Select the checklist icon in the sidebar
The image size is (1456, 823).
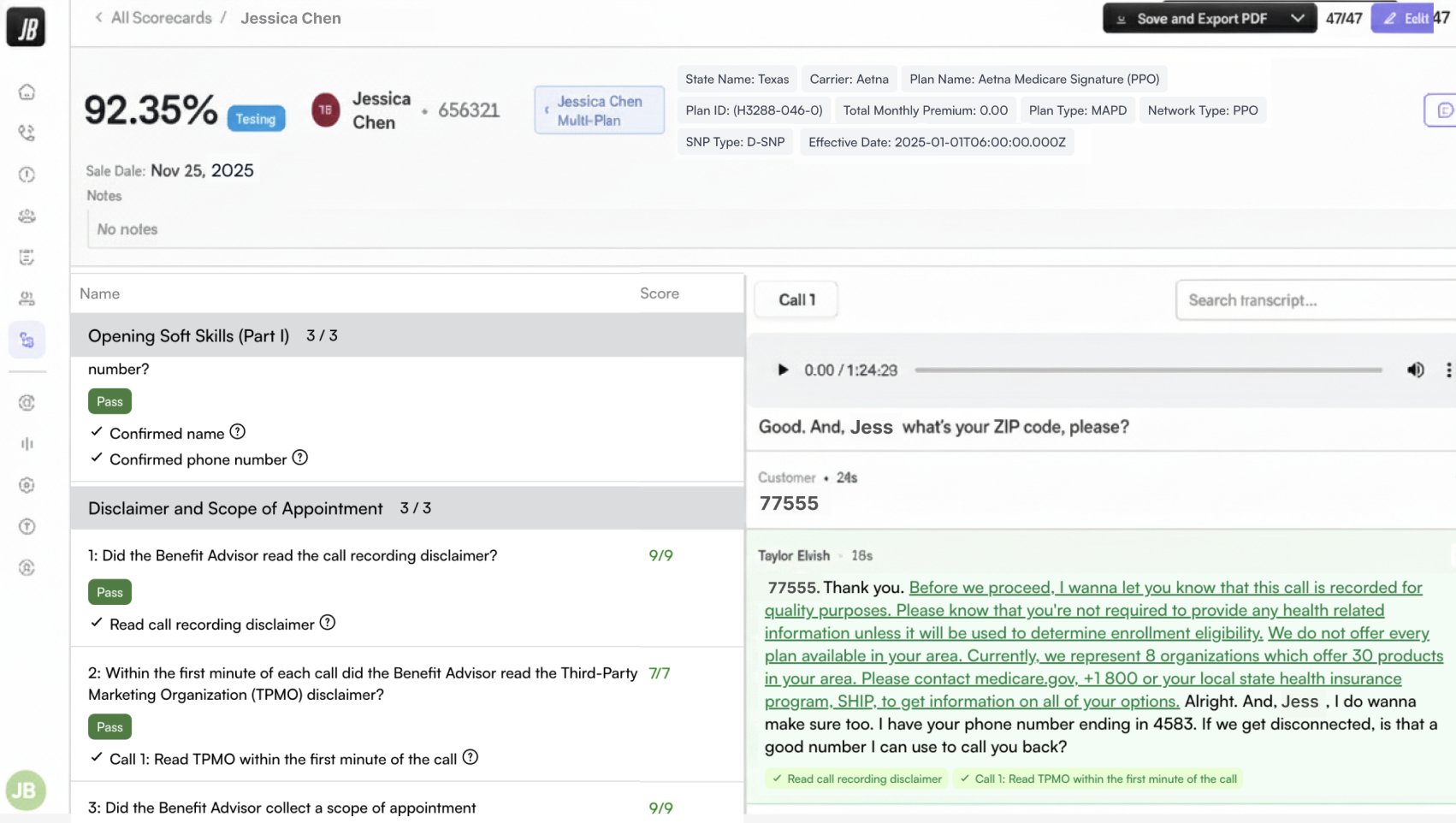pyautogui.click(x=27, y=256)
